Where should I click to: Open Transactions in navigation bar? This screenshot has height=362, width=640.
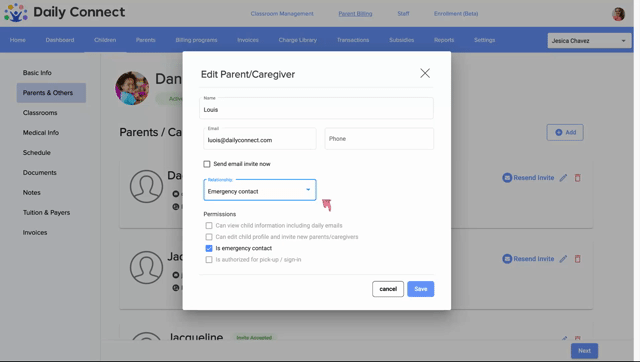pyautogui.click(x=353, y=40)
